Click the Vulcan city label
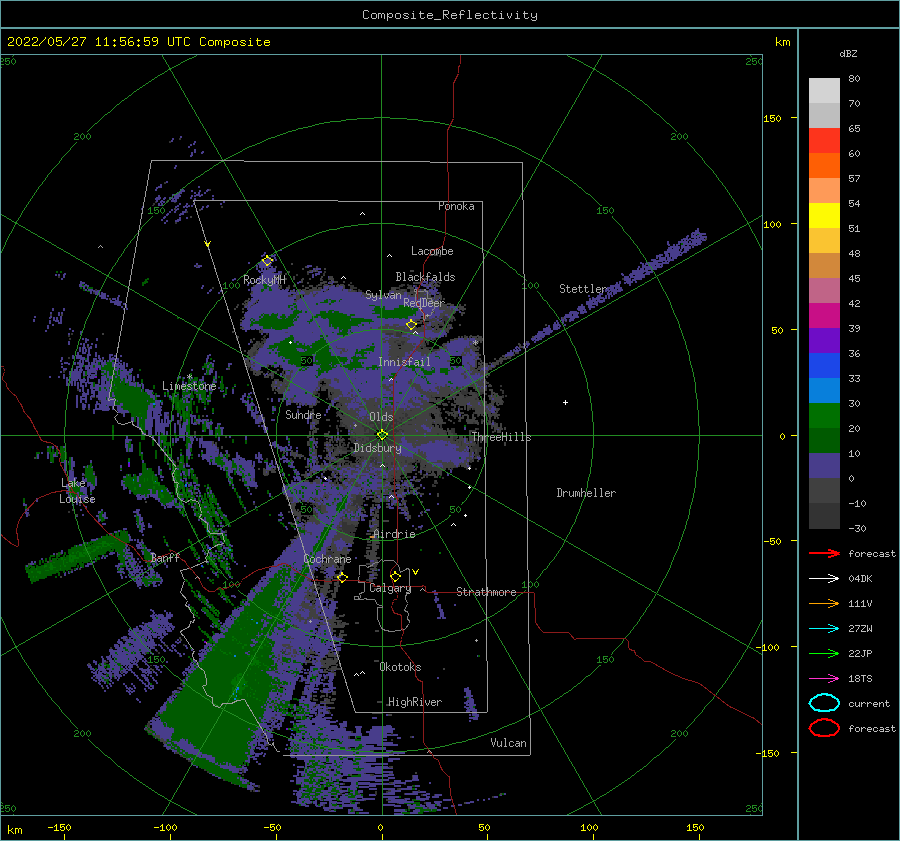900x841 pixels. pyautogui.click(x=509, y=743)
